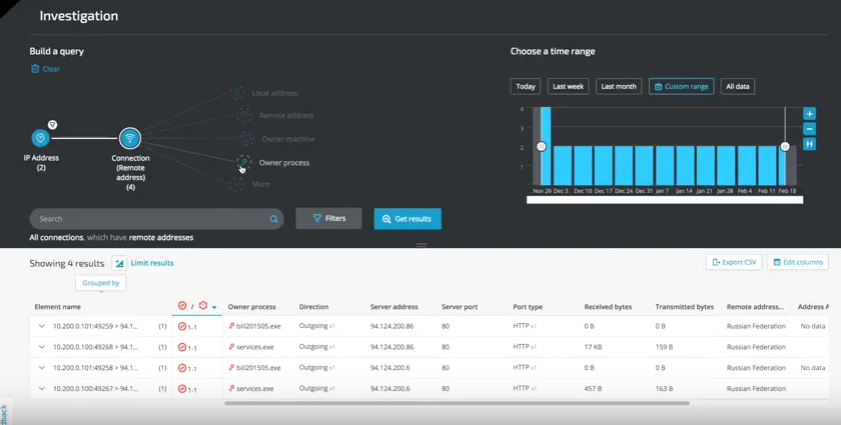
Task: Expand the 10.200.0.100:49267 connection row
Action: coord(41,388)
